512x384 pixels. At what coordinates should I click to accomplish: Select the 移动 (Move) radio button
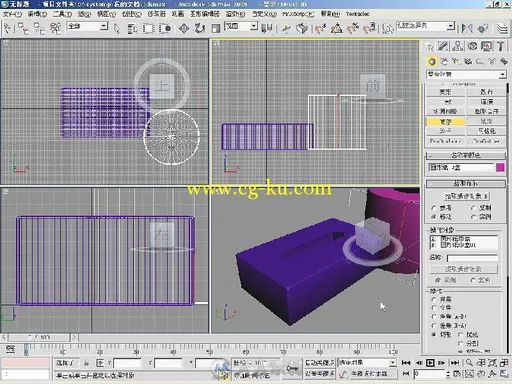coord(434,217)
